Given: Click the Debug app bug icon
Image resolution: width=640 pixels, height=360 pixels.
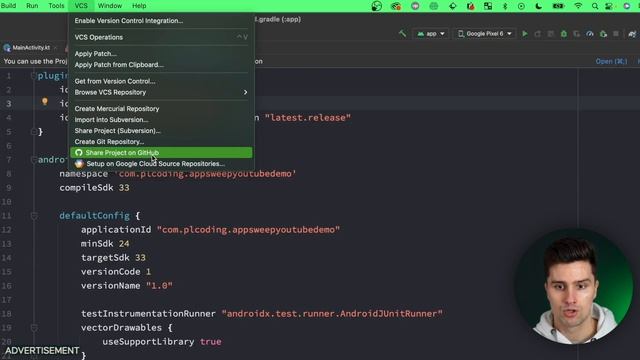Looking at the screenshot, I should (564, 34).
